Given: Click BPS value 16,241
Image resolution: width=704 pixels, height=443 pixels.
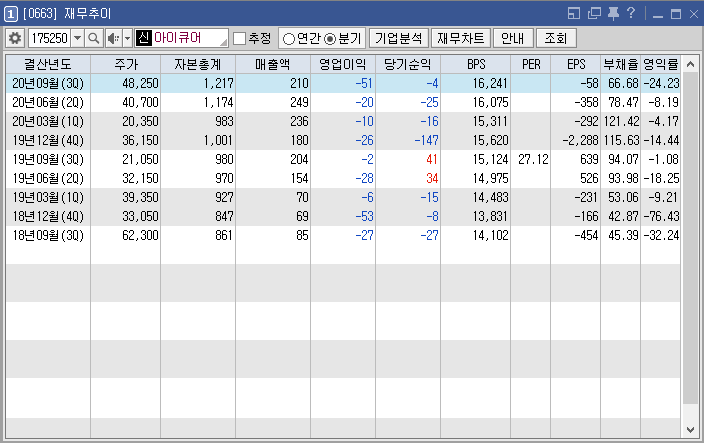Looking at the screenshot, I should [490, 83].
